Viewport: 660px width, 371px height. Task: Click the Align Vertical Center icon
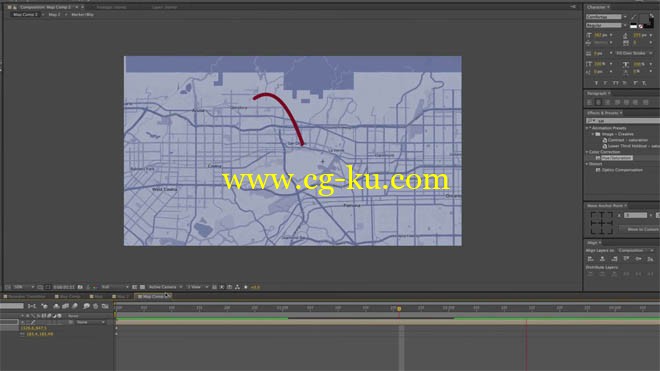point(638,259)
